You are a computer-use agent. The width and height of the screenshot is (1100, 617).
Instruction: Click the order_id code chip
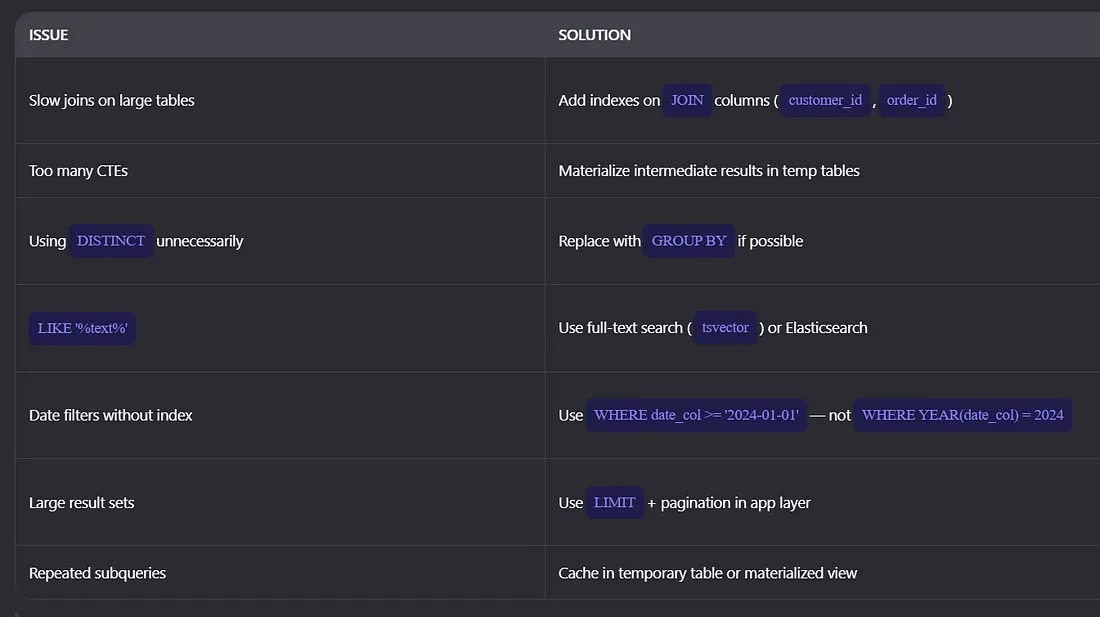(911, 100)
